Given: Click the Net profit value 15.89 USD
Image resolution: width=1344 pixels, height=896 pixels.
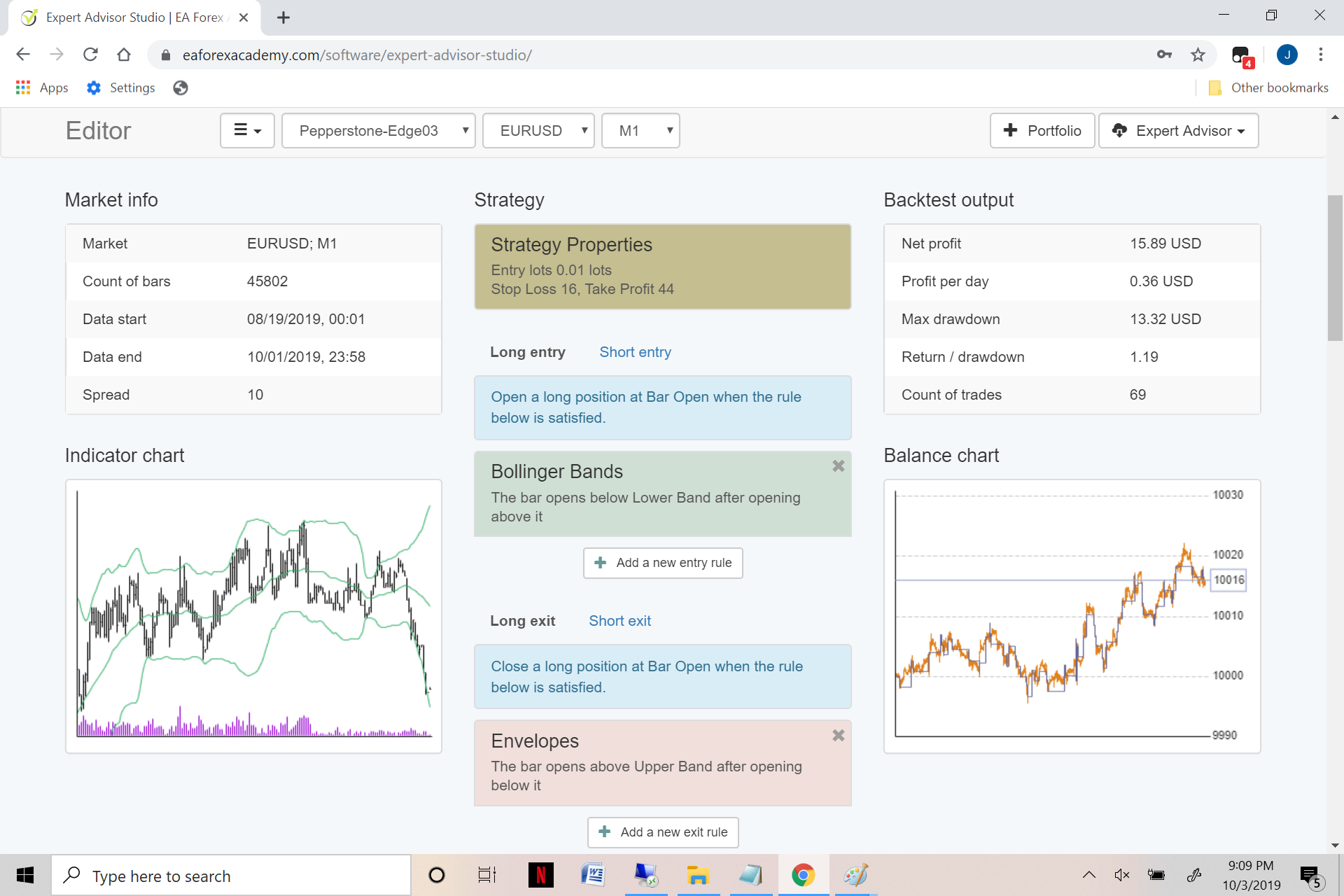Looking at the screenshot, I should pyautogui.click(x=1165, y=244).
